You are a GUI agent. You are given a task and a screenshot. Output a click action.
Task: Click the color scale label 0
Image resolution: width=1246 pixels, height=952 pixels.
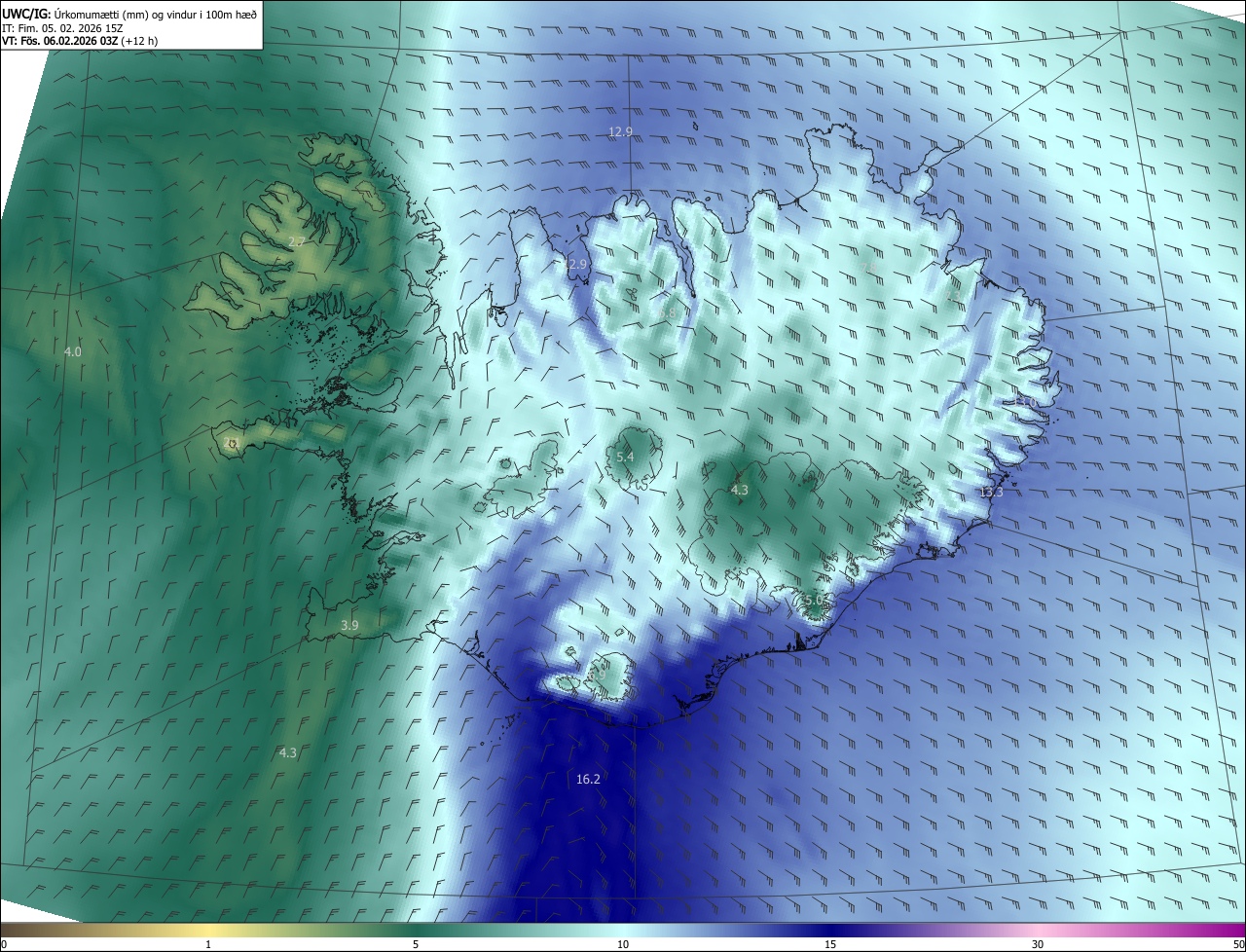pos(4,945)
